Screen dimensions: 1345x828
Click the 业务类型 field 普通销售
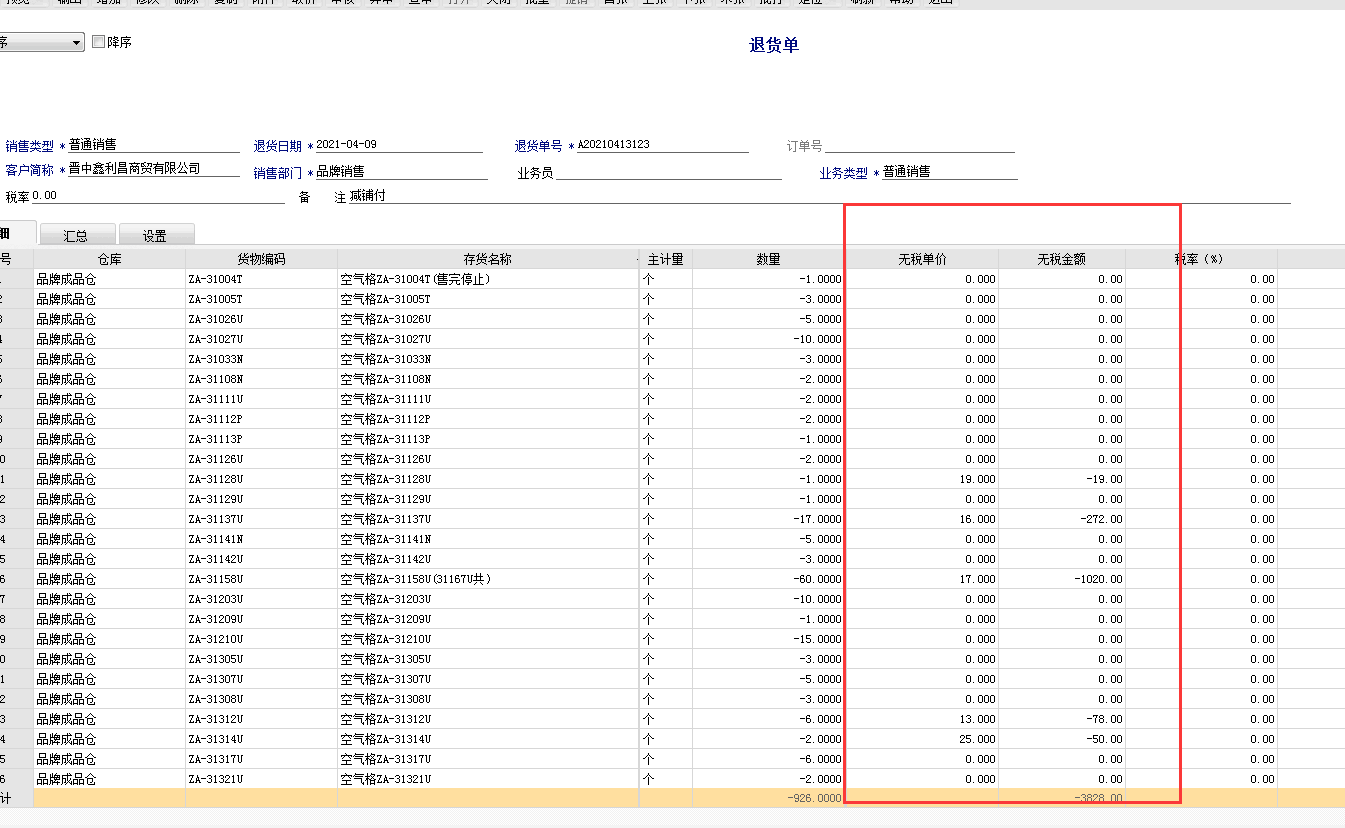(x=950, y=172)
